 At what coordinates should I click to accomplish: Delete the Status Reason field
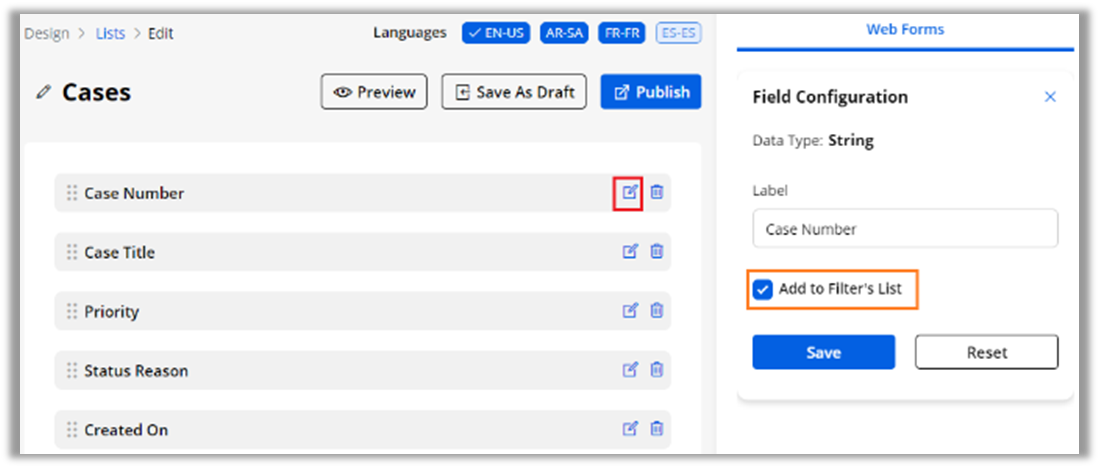[x=656, y=370]
